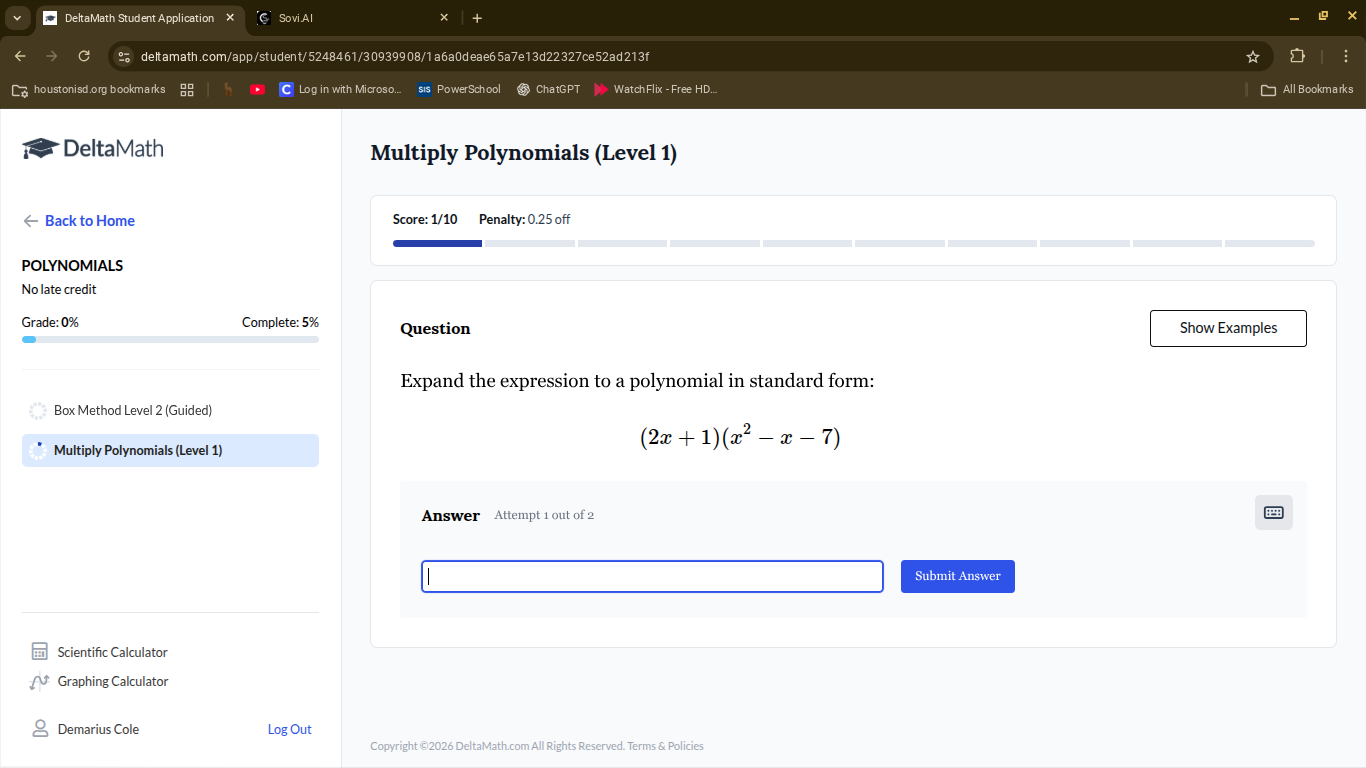Click the Terms & Policies footer link
Viewport: 1366px width, 768px height.
pyautogui.click(x=665, y=746)
